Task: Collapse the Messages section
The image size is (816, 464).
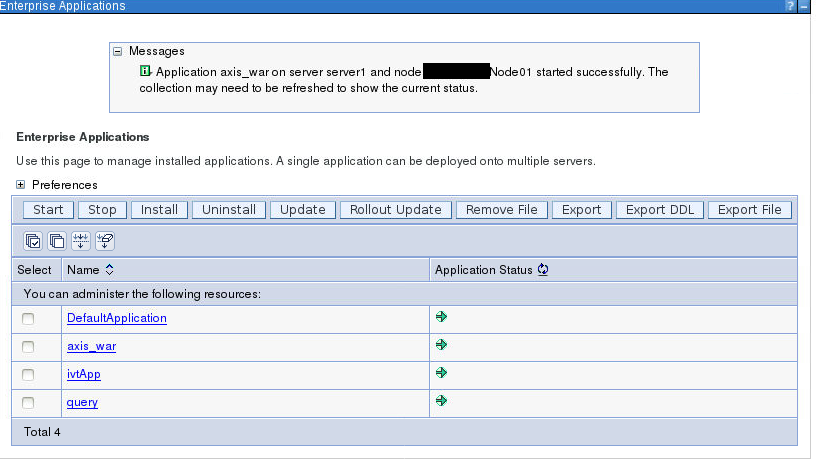Action: point(118,51)
